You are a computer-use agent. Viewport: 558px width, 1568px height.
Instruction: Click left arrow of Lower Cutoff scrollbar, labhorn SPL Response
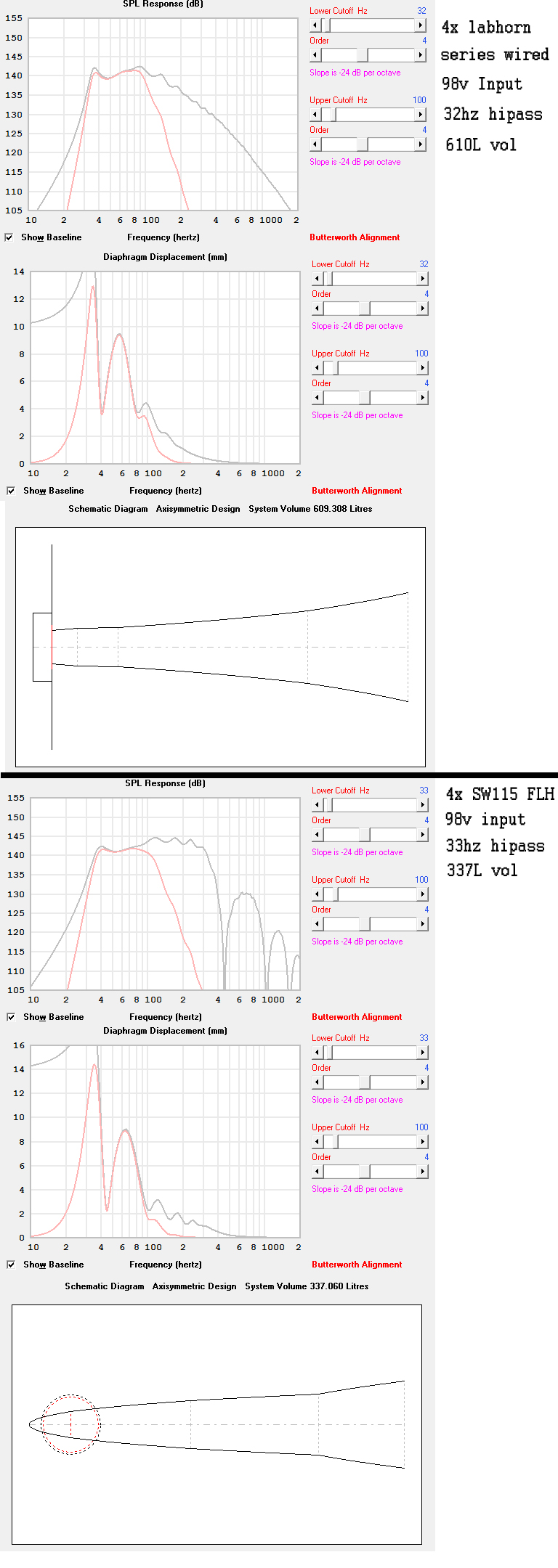point(315,25)
